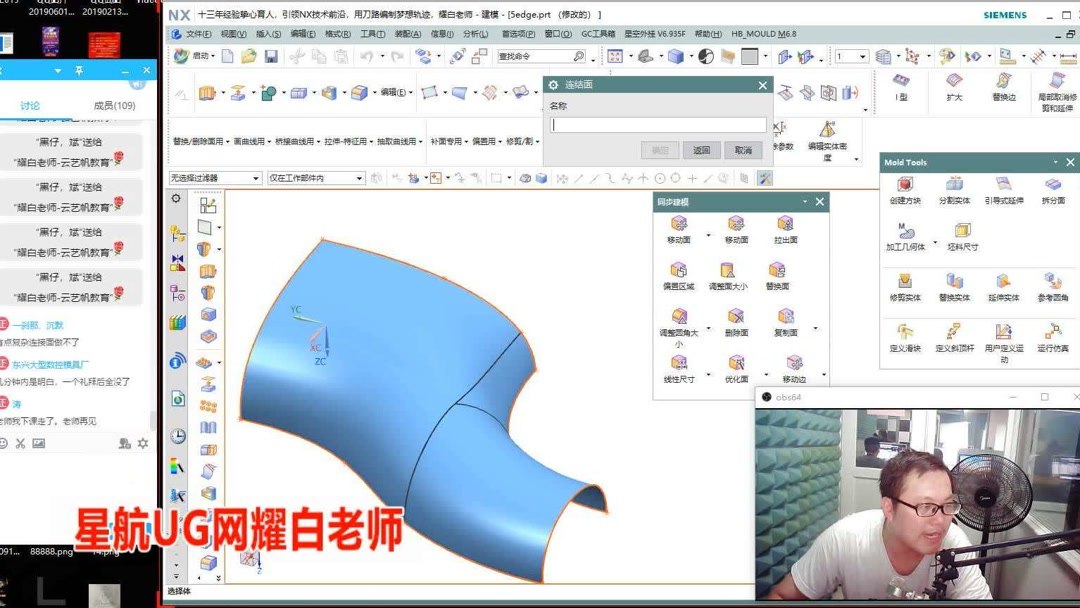
Task: Expand the 移动面 dropdown arrow in 同步建模
Action: (708, 234)
